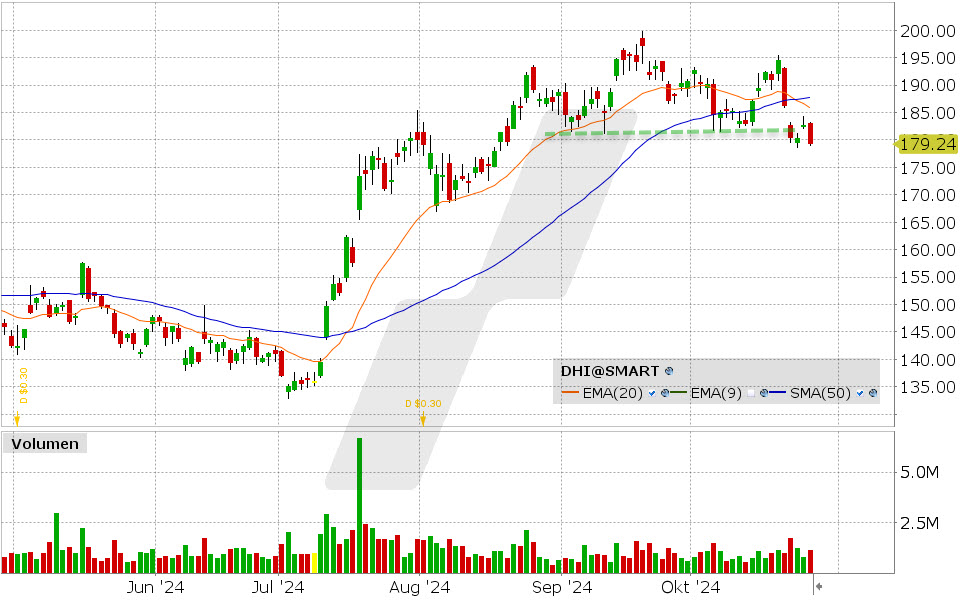Click the 175.00 price axis label
This screenshot has height=600, width=960.
coord(928,168)
